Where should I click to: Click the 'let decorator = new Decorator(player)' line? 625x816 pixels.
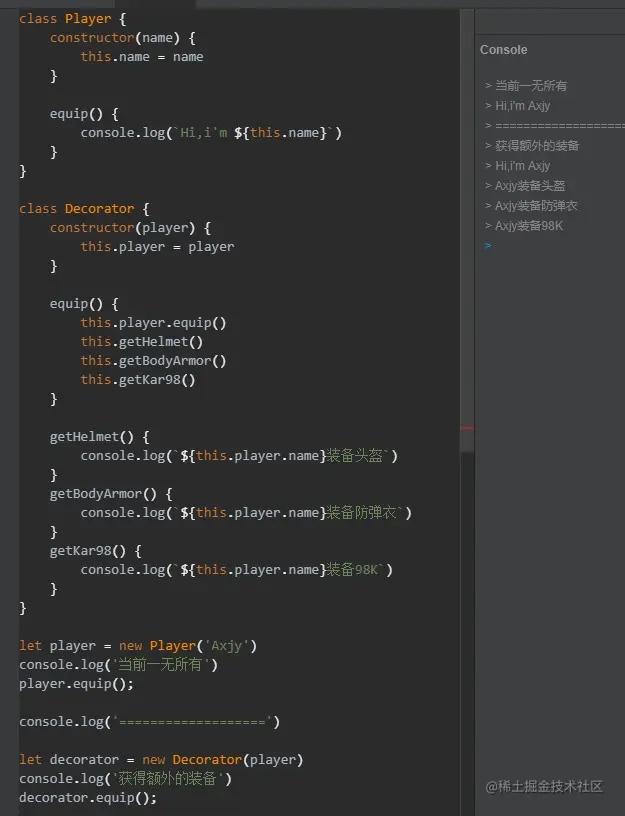[x=161, y=760]
